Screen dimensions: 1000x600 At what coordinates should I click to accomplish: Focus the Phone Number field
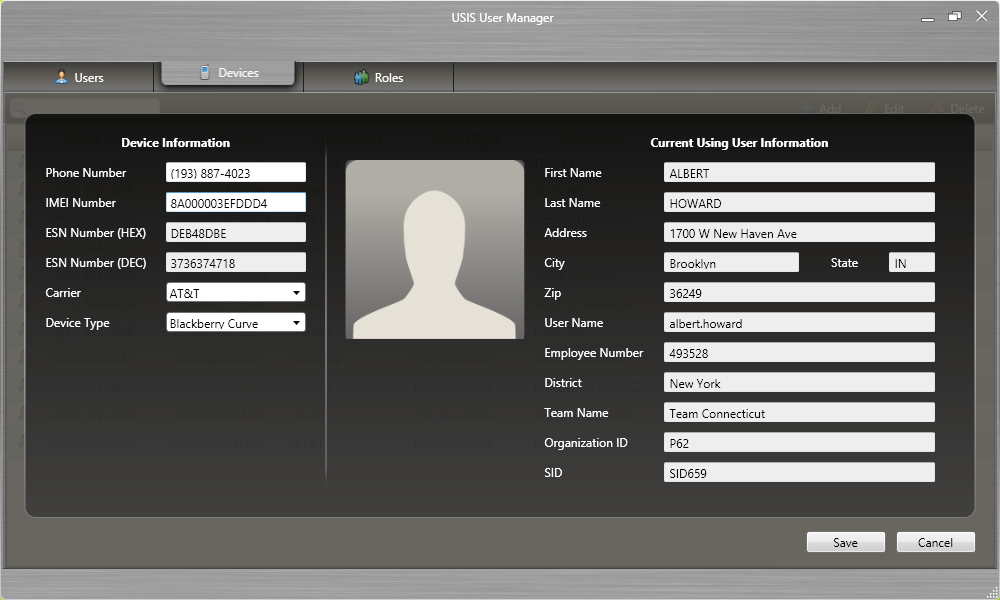click(x=235, y=173)
